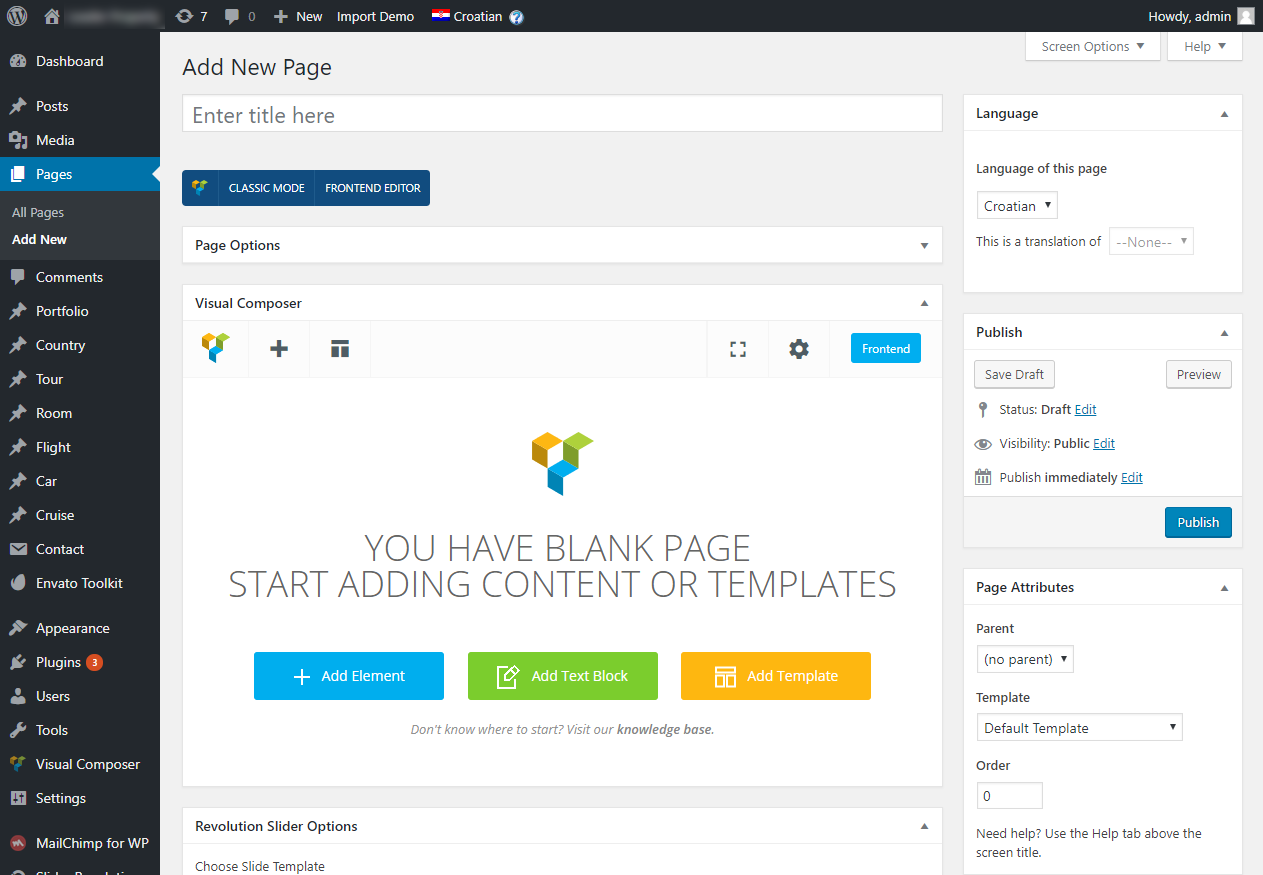Click the WordPress logo in admin bar
1263x875 pixels.
[18, 16]
